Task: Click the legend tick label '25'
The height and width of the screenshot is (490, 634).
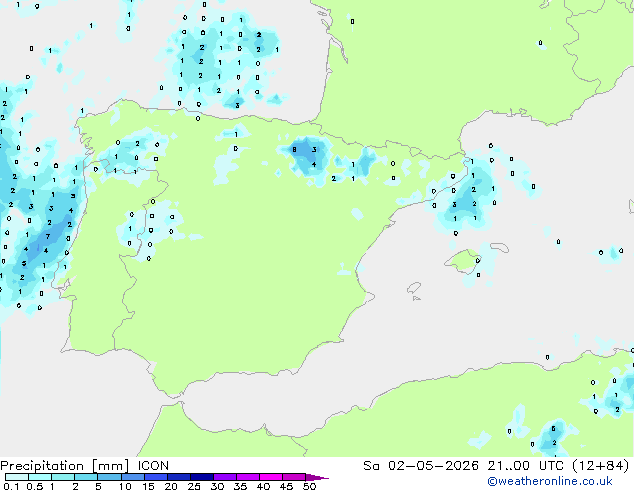Action: [x=194, y=486]
